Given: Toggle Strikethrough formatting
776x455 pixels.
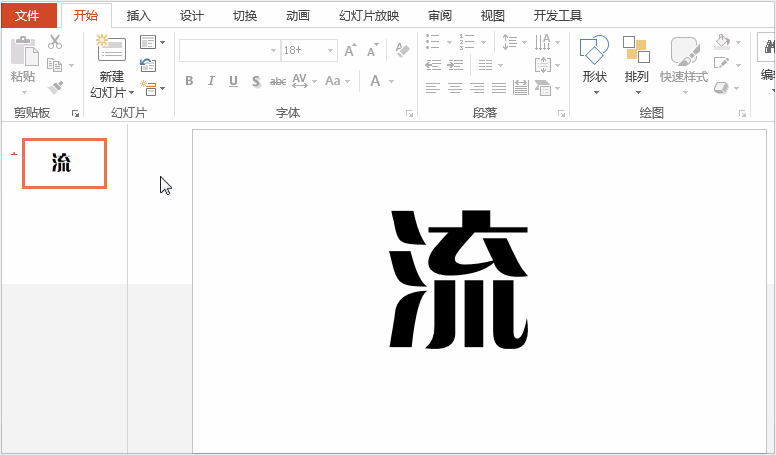Looking at the screenshot, I should (x=278, y=81).
